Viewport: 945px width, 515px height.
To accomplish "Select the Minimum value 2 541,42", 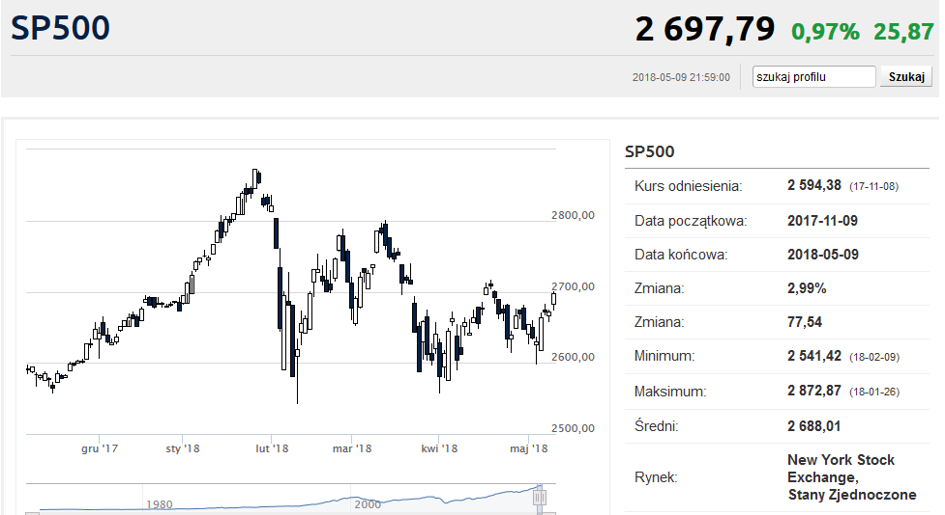I will coord(814,356).
